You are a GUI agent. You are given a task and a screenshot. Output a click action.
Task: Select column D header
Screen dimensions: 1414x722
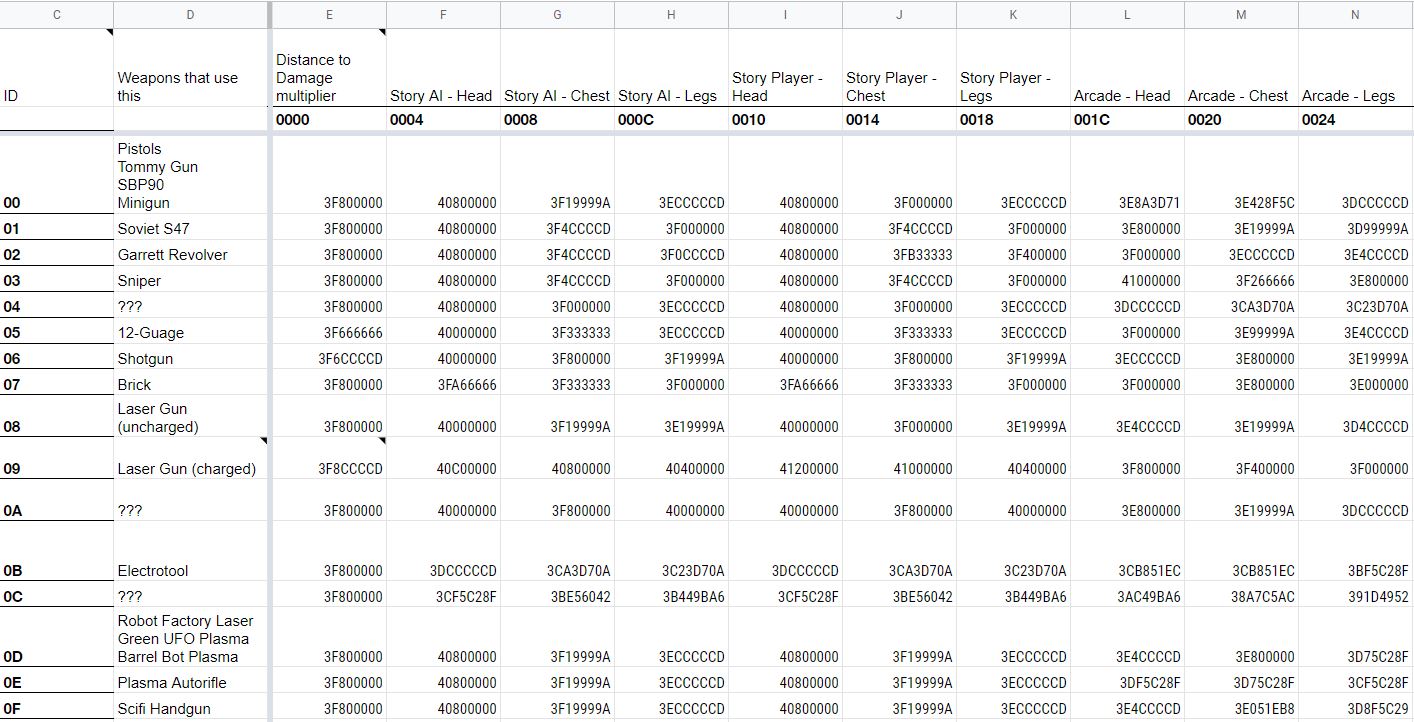[190, 14]
